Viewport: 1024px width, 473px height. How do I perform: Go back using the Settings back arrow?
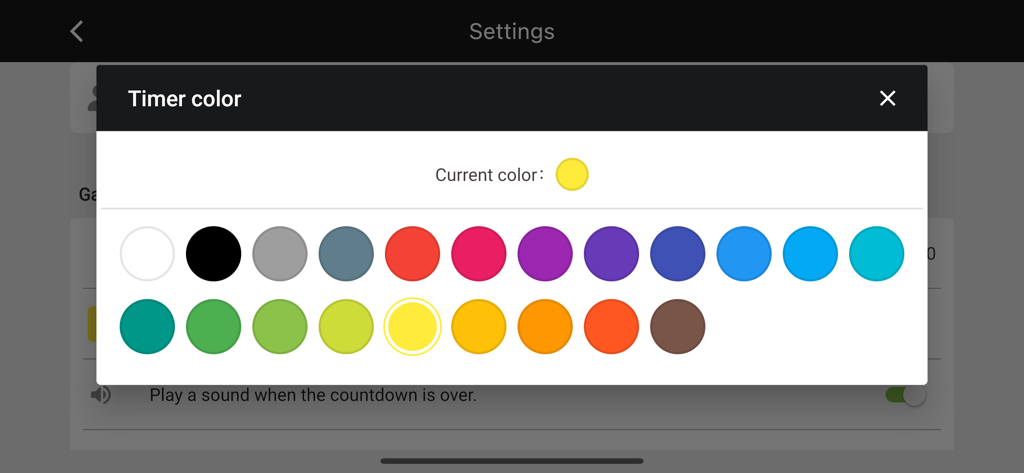coord(77,32)
